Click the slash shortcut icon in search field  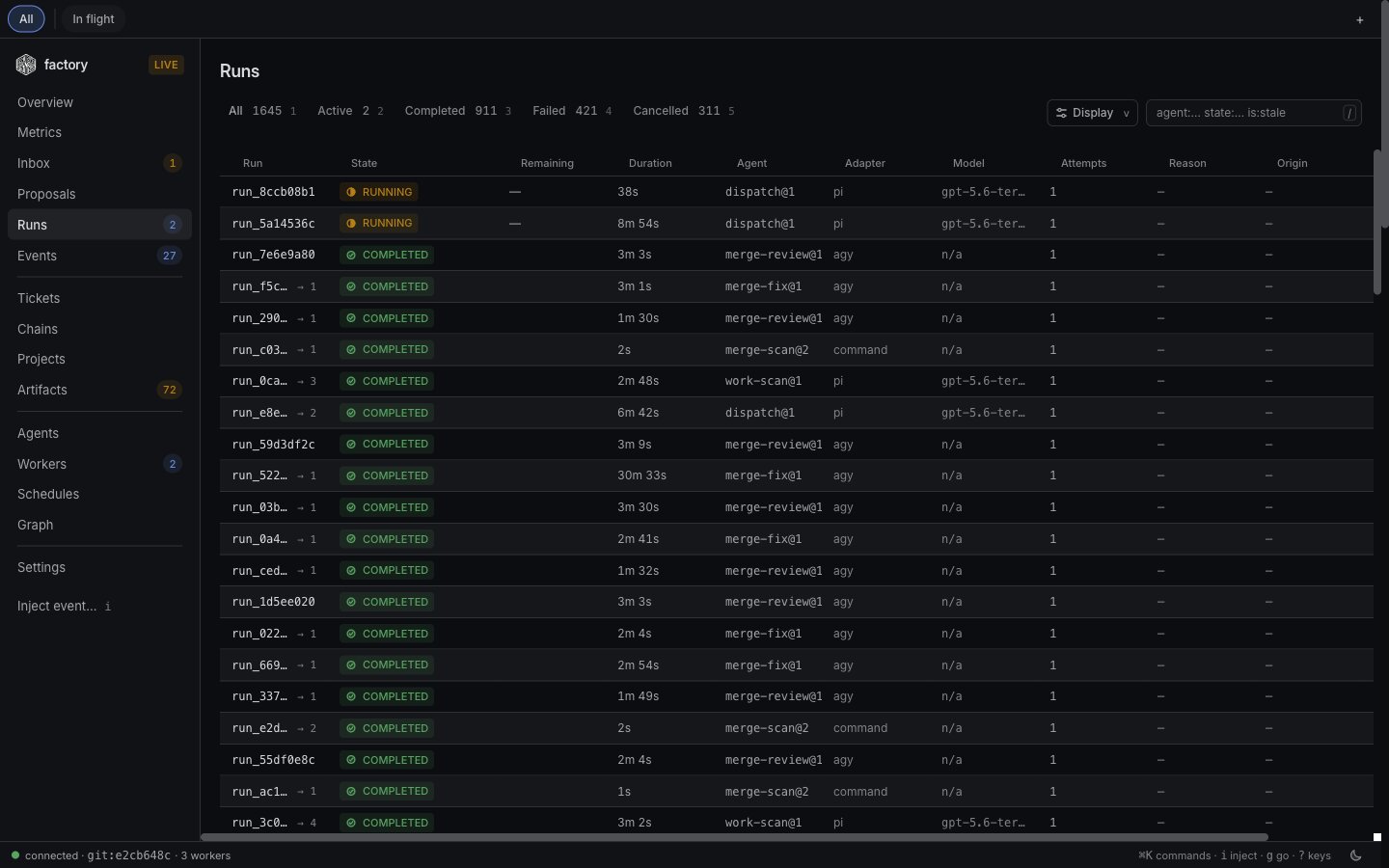pyautogui.click(x=1350, y=113)
